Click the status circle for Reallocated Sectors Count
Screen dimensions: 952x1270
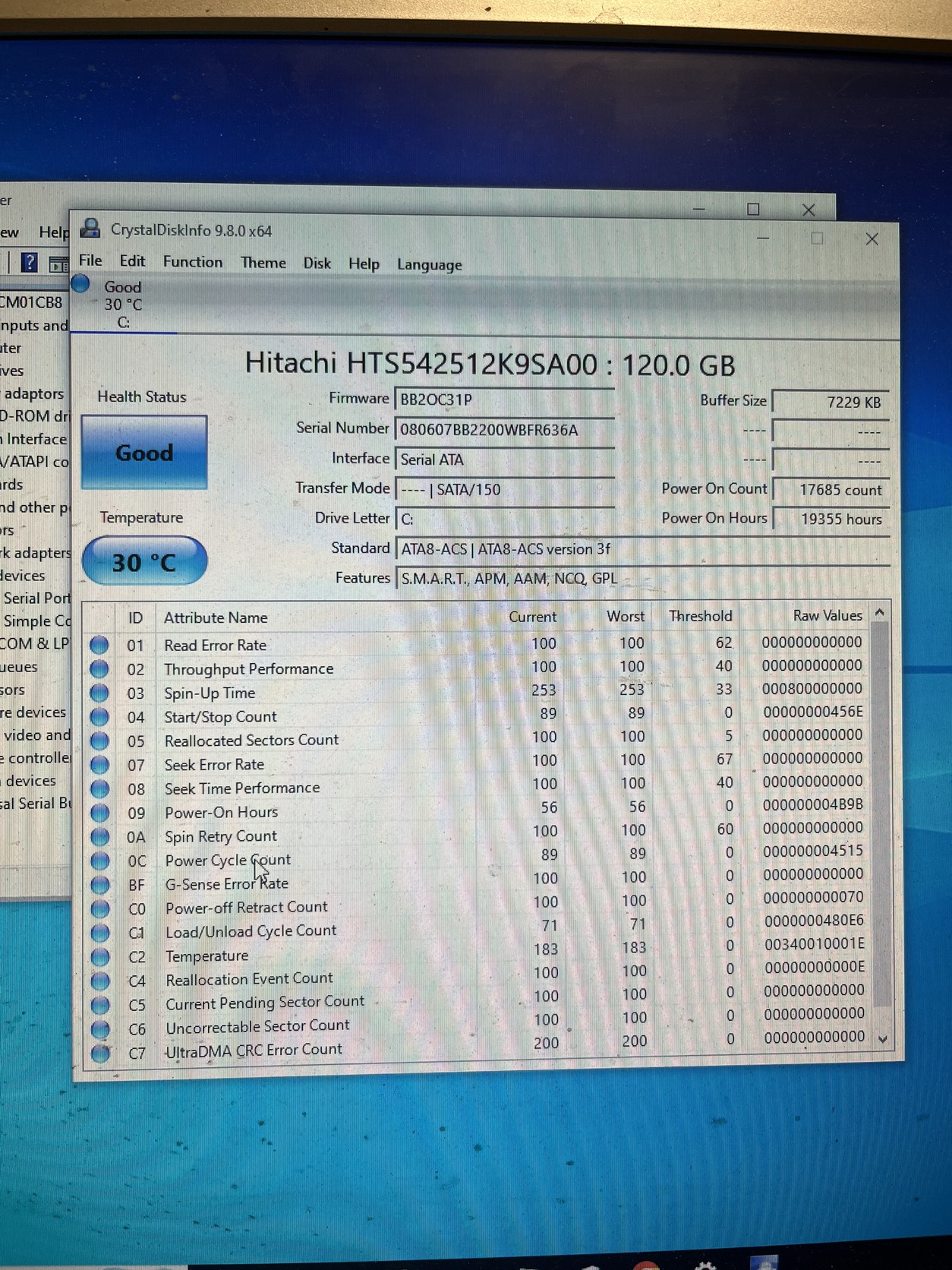(99, 741)
